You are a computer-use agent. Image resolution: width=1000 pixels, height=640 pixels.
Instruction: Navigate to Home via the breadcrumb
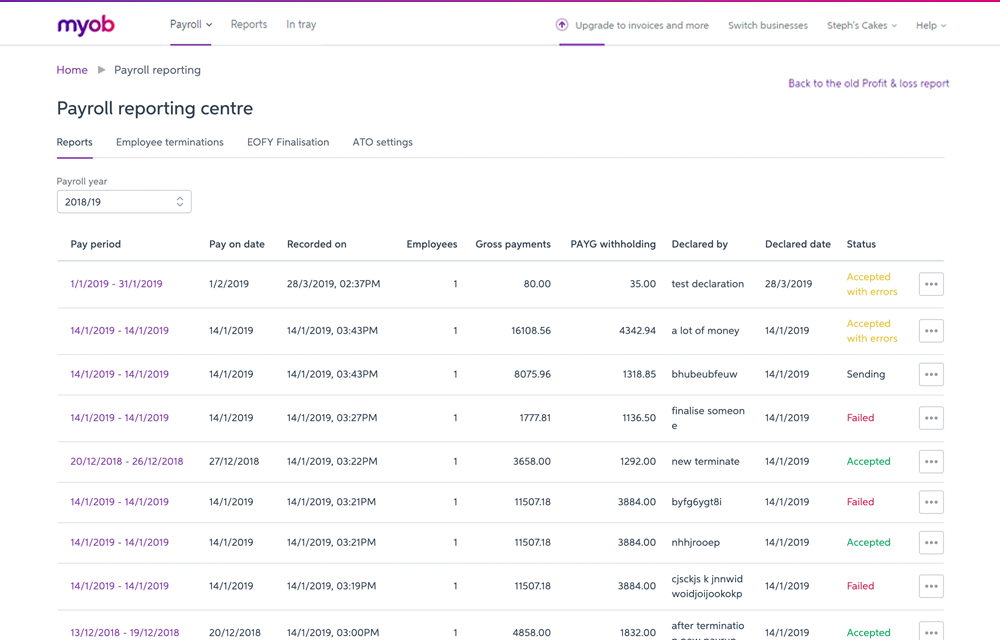pyautogui.click(x=71, y=70)
